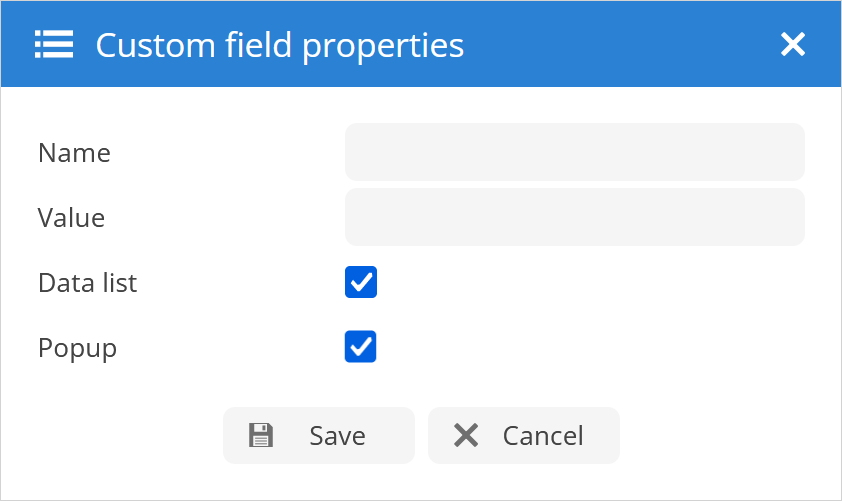Click the "Custom field properties" title text
Viewport: 842px width, 501px height.
(279, 45)
